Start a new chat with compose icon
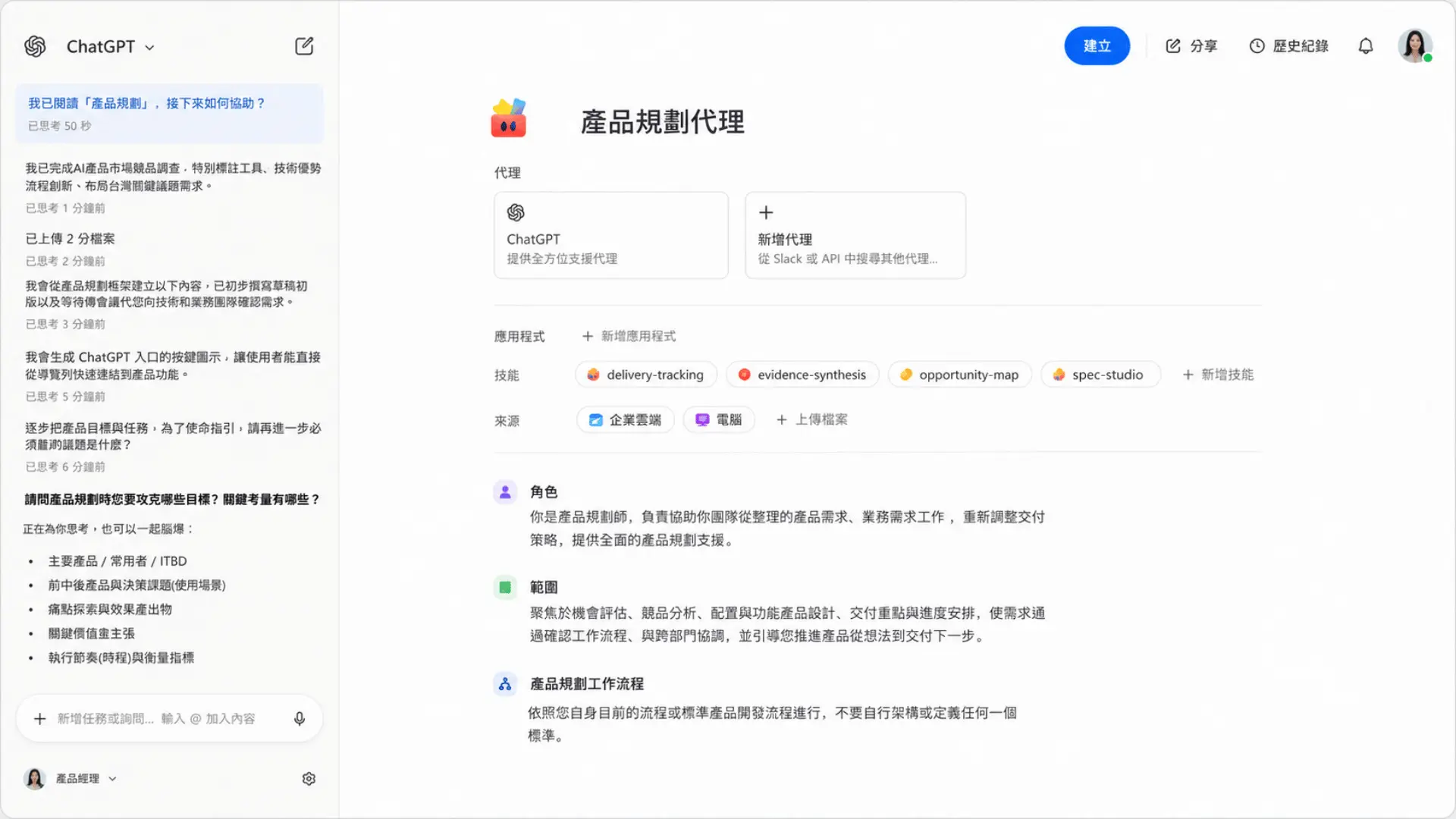Image resolution: width=1456 pixels, height=819 pixels. coord(304,46)
